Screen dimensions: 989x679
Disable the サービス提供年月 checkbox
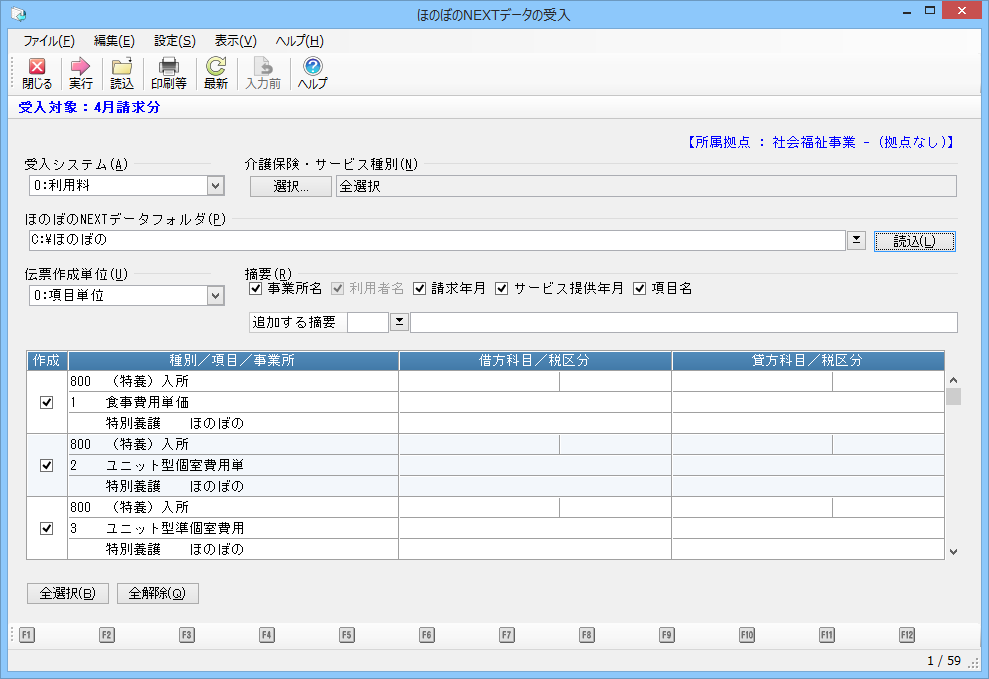(502, 289)
